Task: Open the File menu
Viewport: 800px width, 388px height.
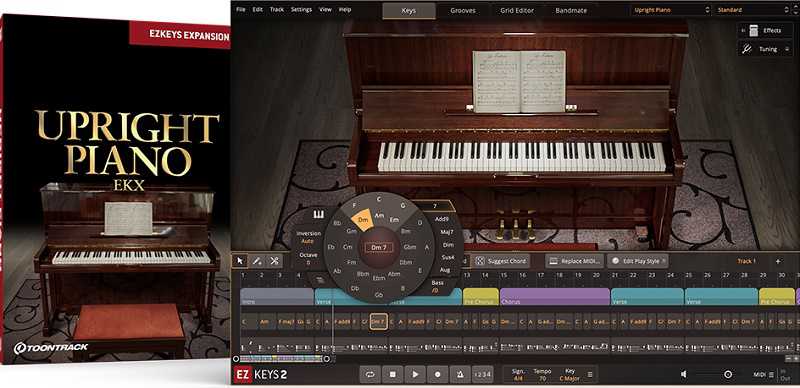Action: [x=241, y=10]
